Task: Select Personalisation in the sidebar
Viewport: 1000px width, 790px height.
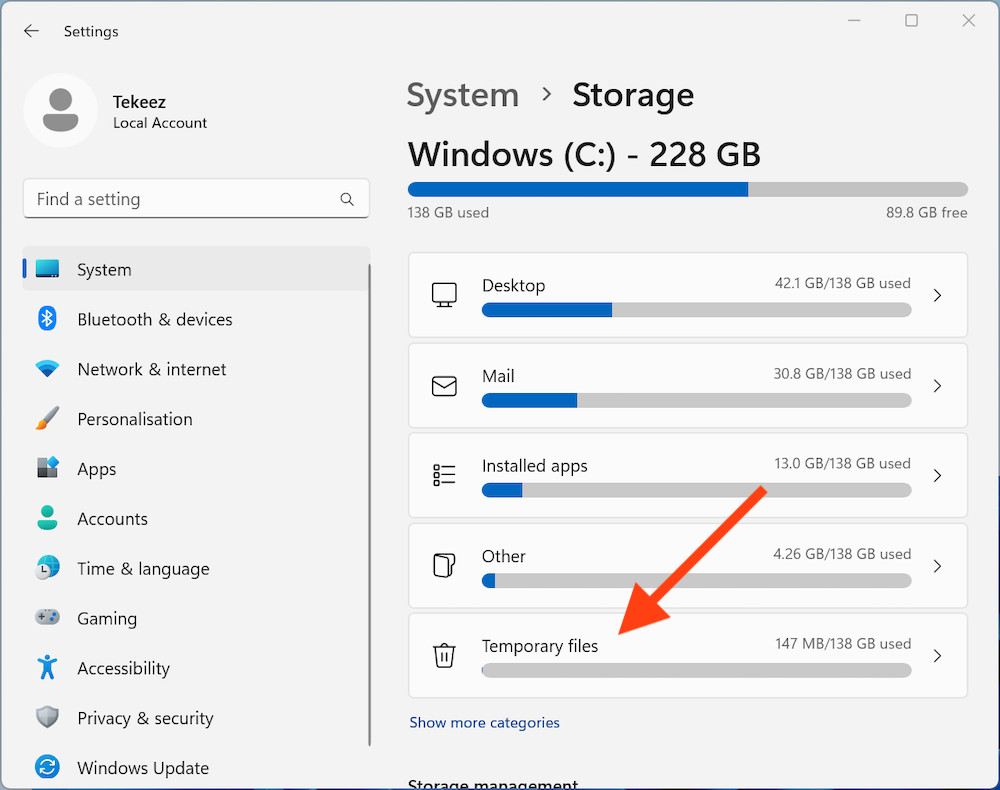Action: click(x=196, y=418)
